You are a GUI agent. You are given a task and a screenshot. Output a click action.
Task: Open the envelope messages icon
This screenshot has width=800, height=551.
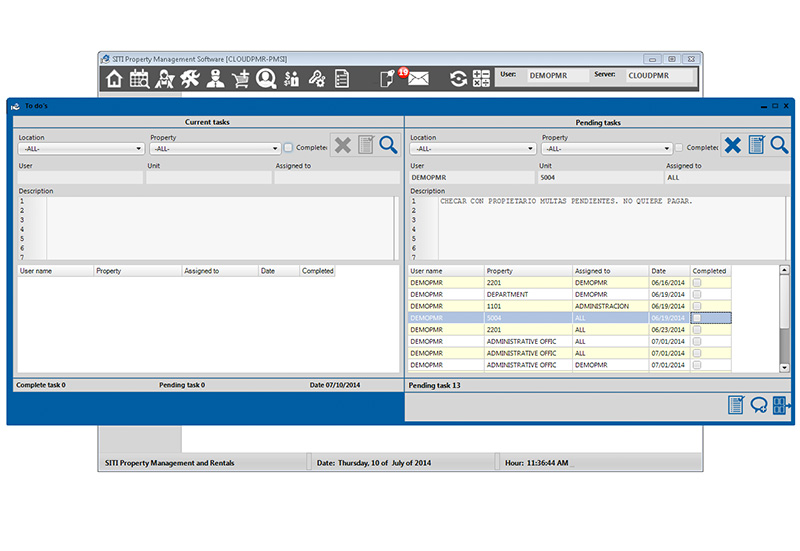click(418, 79)
